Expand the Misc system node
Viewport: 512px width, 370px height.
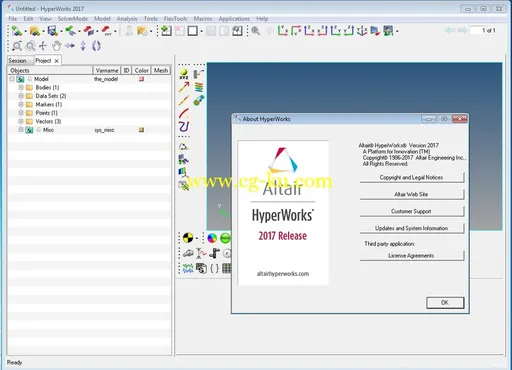pyautogui.click(x=21, y=130)
